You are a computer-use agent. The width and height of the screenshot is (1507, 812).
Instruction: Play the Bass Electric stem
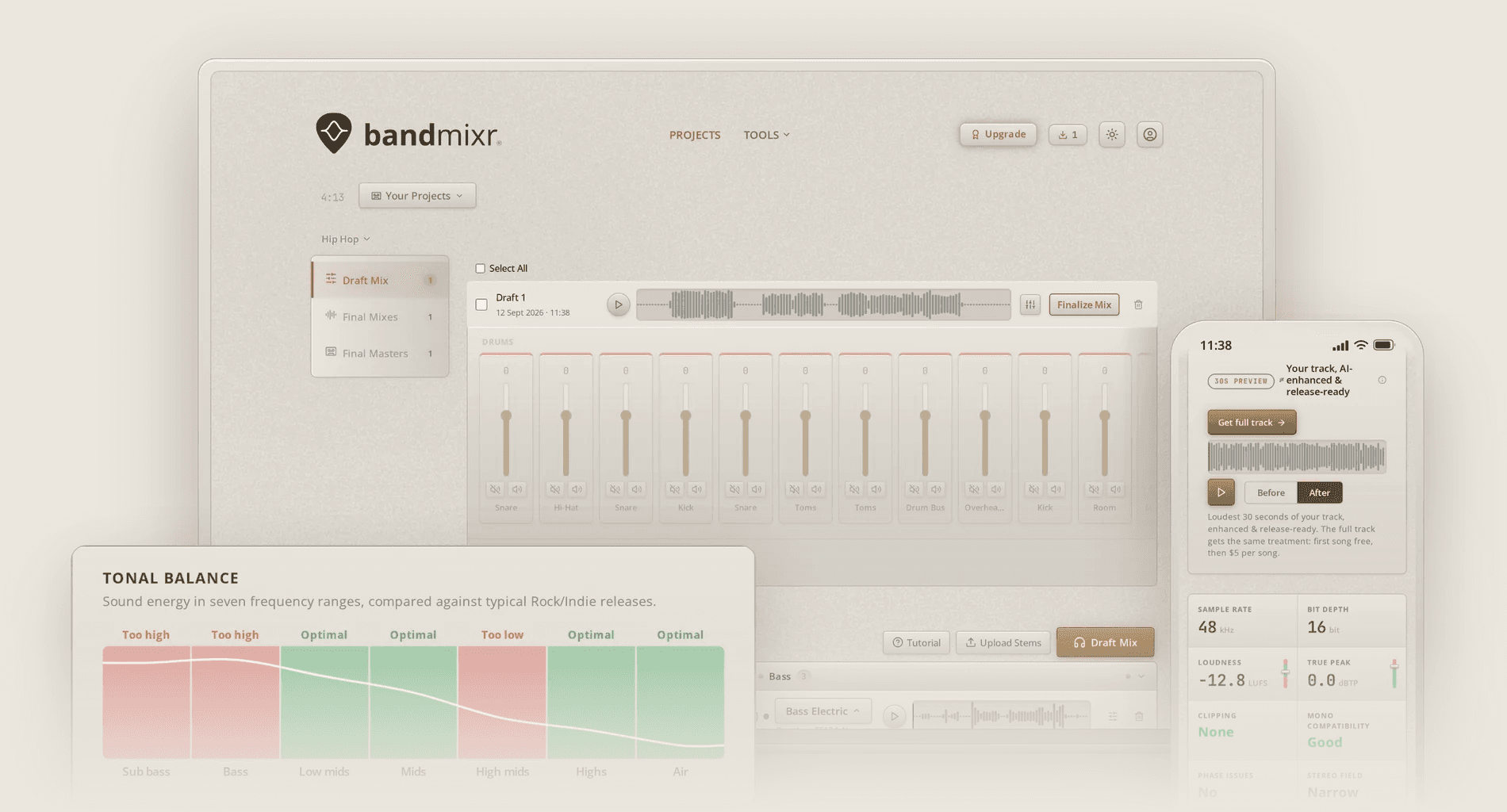894,716
